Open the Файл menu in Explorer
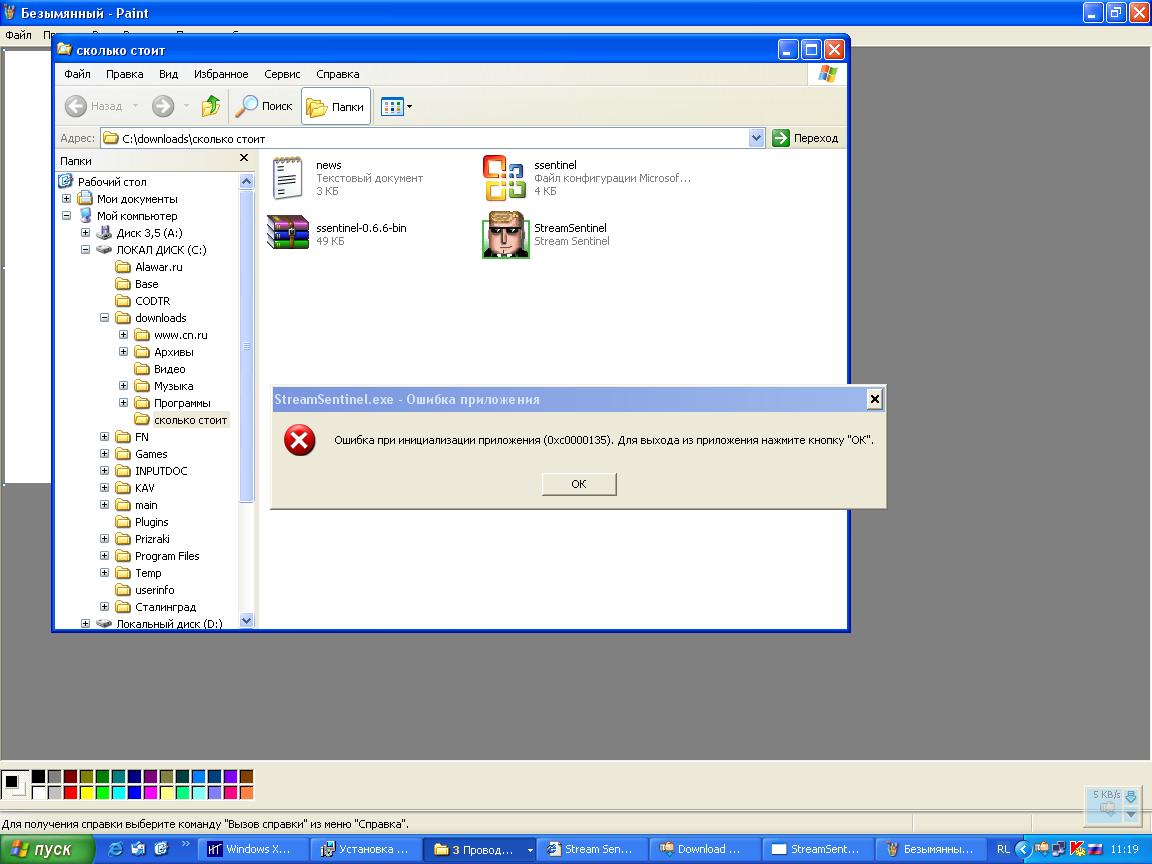 point(77,74)
